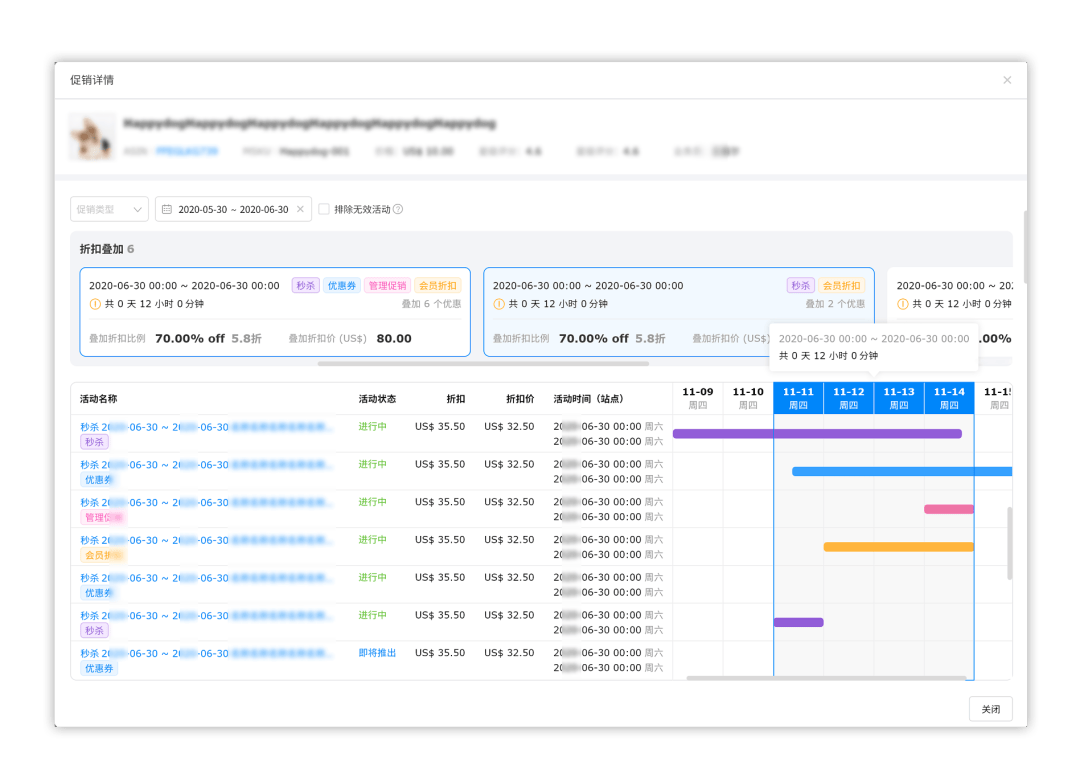Enable the 排除无效活动 checkbox
The height and width of the screenshot is (774, 1080).
[x=324, y=209]
